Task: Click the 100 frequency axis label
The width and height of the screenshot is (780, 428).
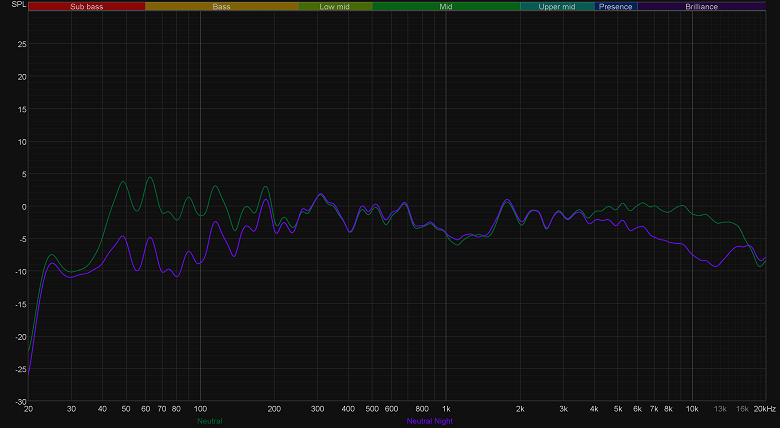Action: tap(200, 409)
